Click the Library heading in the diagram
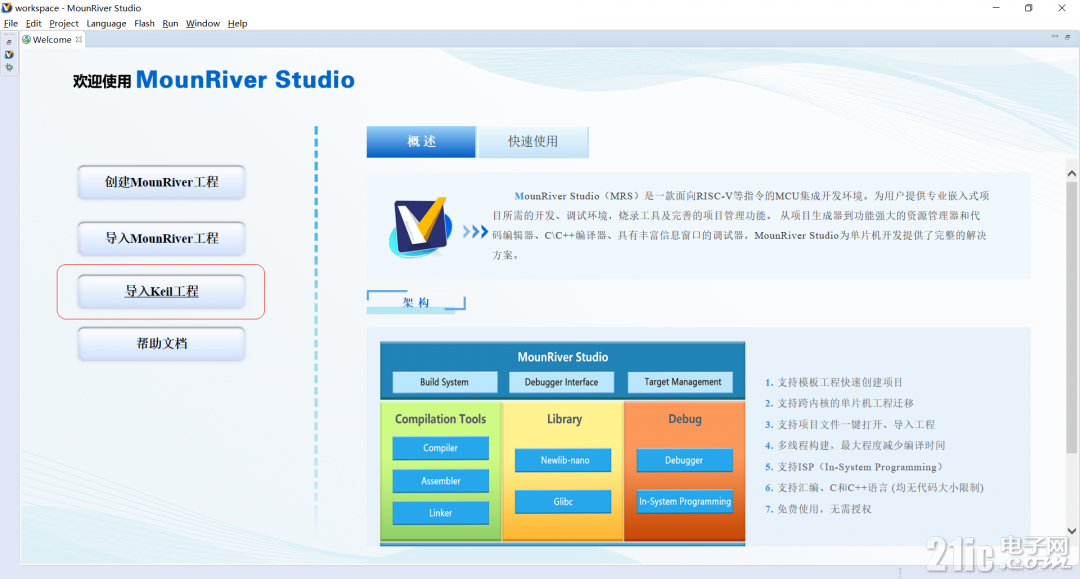 click(x=564, y=419)
